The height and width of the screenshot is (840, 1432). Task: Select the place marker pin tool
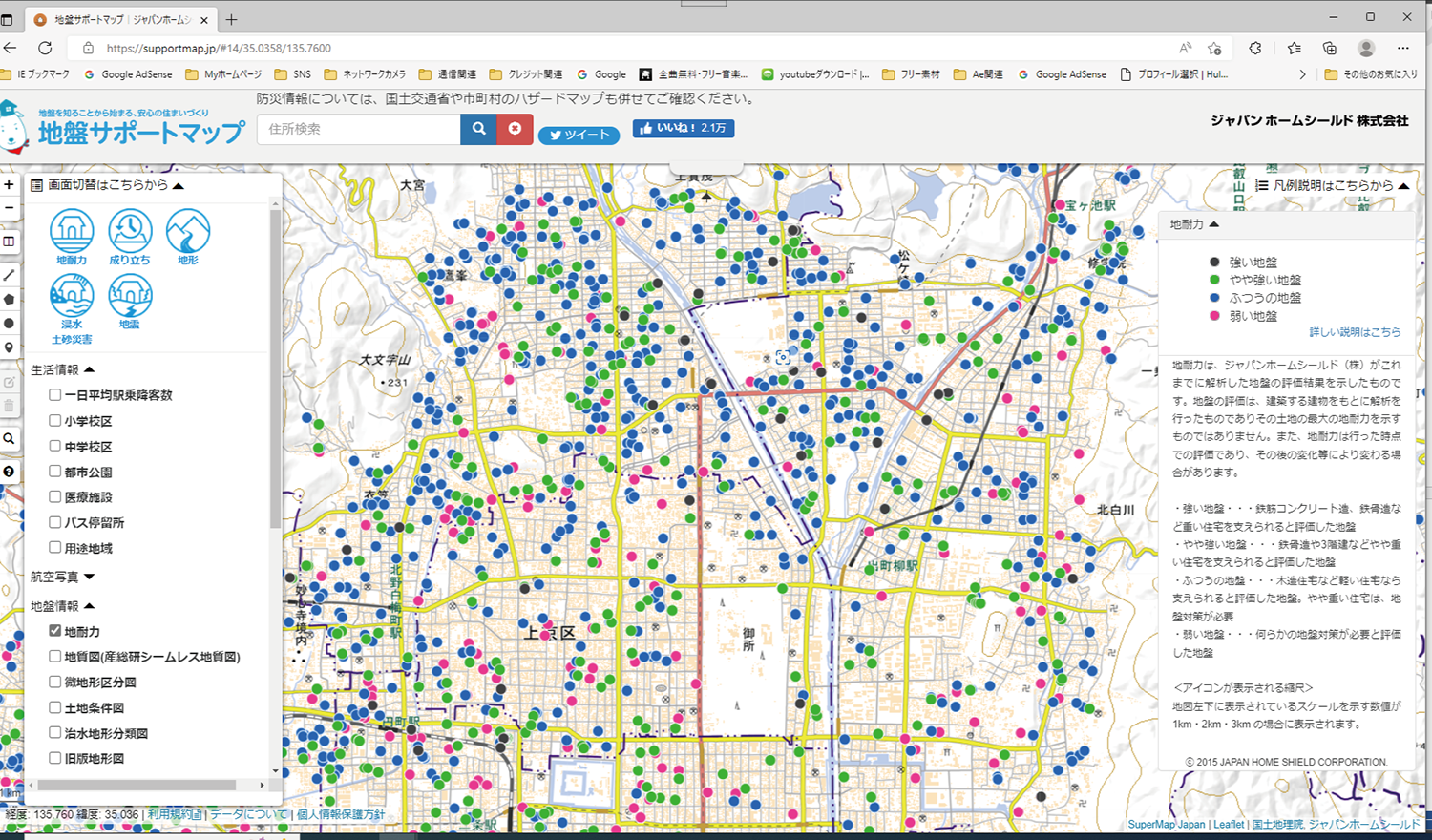[x=9, y=347]
